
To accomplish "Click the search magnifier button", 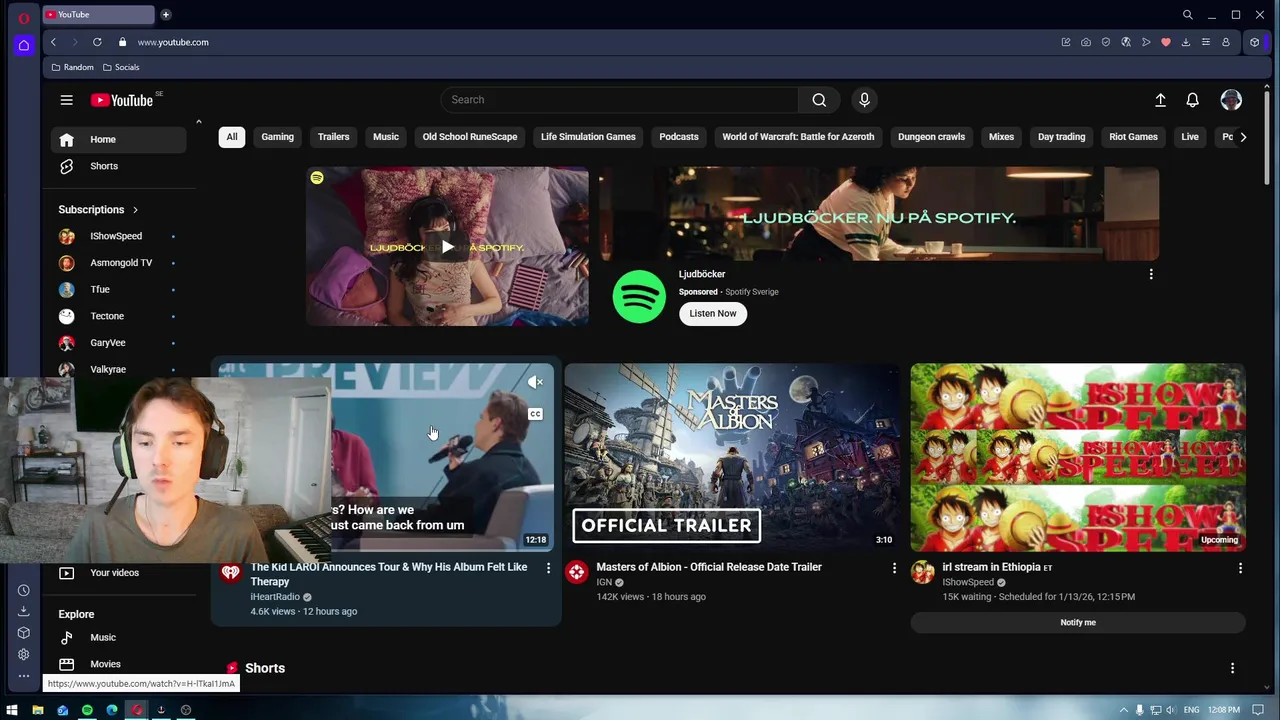I will pyautogui.click(x=819, y=100).
